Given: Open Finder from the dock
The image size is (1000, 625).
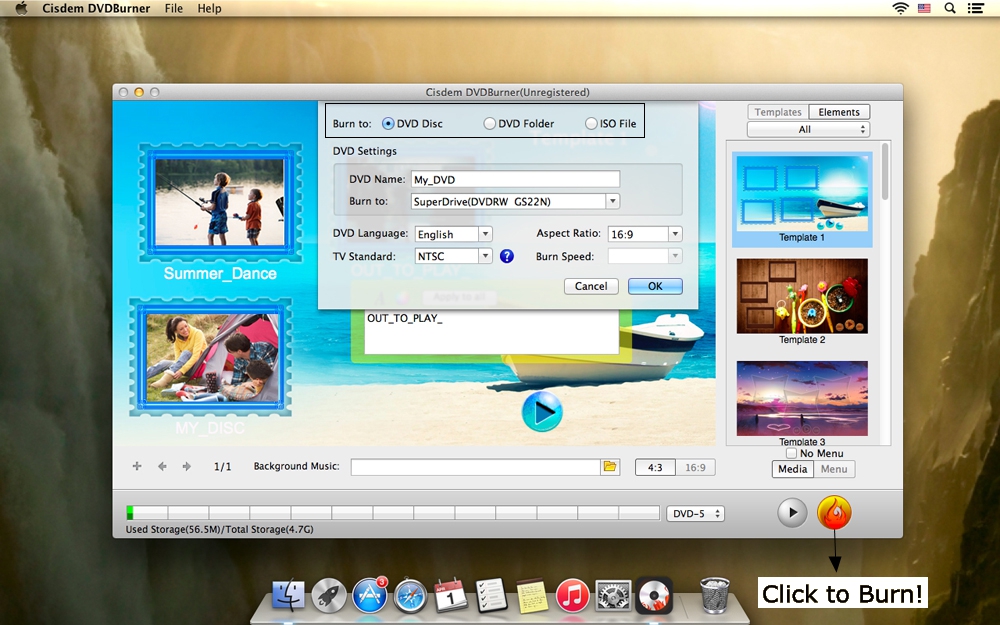Looking at the screenshot, I should click(288, 596).
